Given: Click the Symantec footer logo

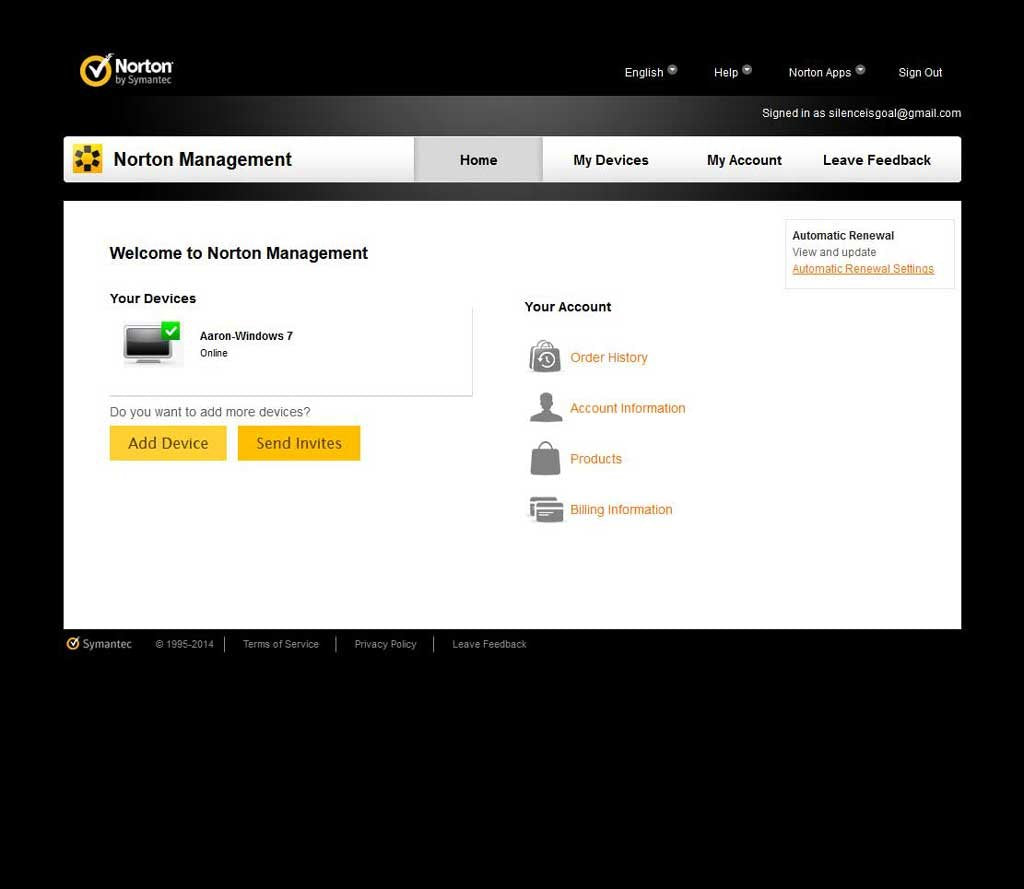Looking at the screenshot, I should [x=99, y=644].
